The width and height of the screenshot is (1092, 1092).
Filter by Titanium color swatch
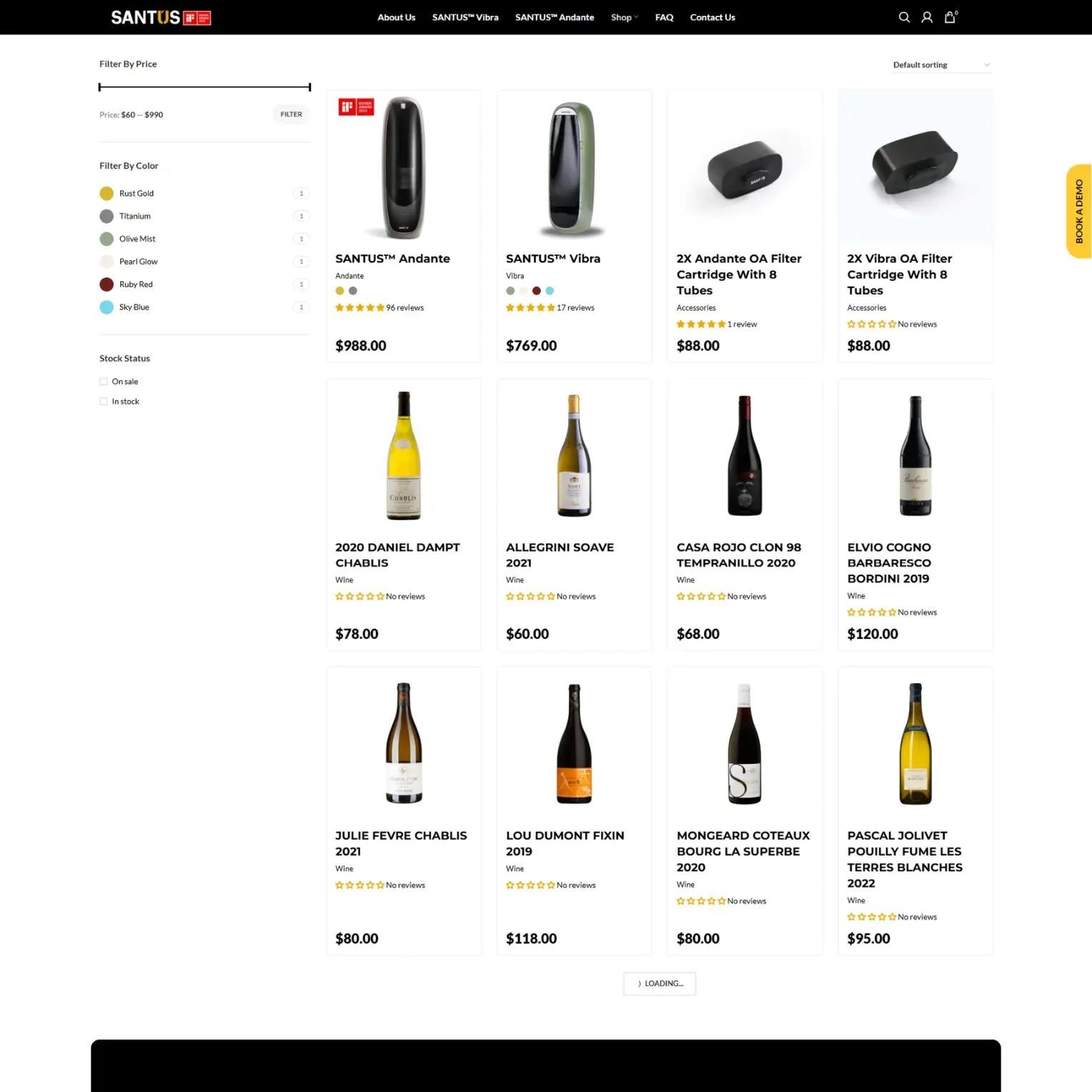(x=106, y=217)
